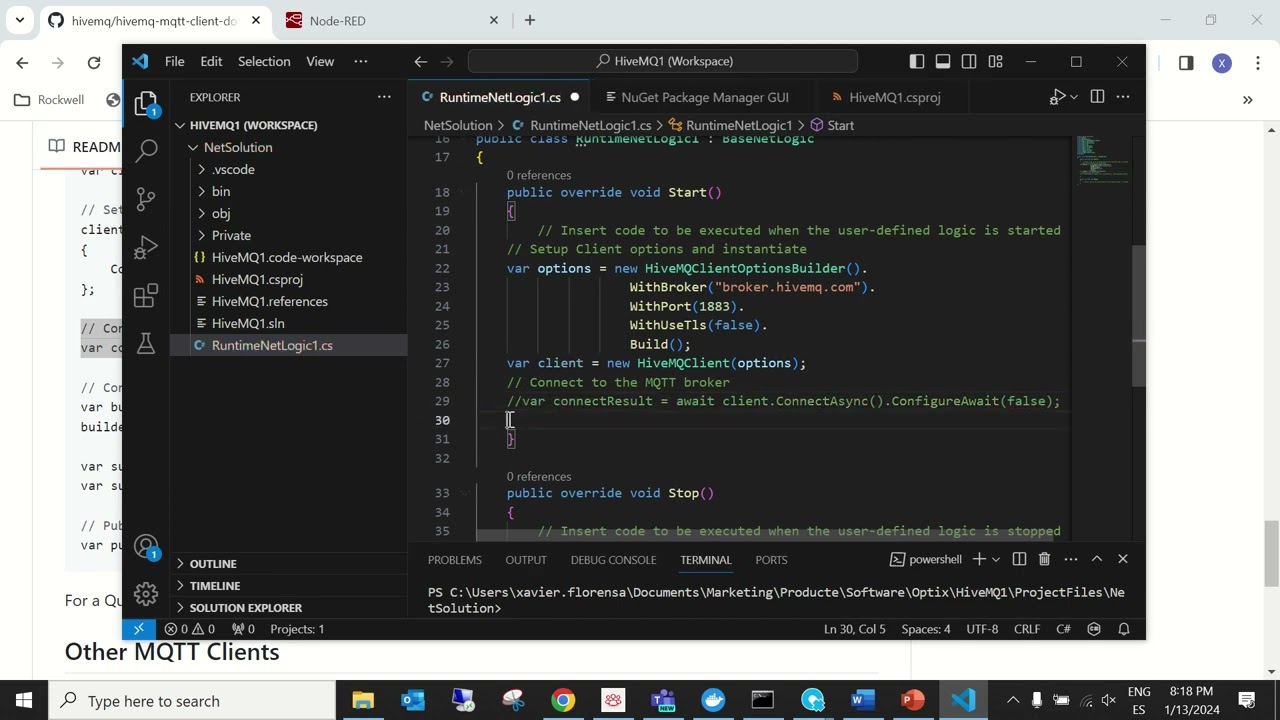Click Projects: 1 in status bar
The width and height of the screenshot is (1280, 720).
pos(297,629)
